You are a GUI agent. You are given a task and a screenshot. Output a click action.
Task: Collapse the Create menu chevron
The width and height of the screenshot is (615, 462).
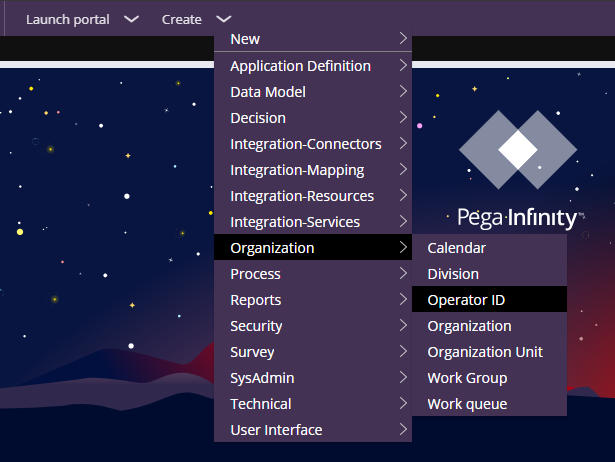[x=224, y=19]
